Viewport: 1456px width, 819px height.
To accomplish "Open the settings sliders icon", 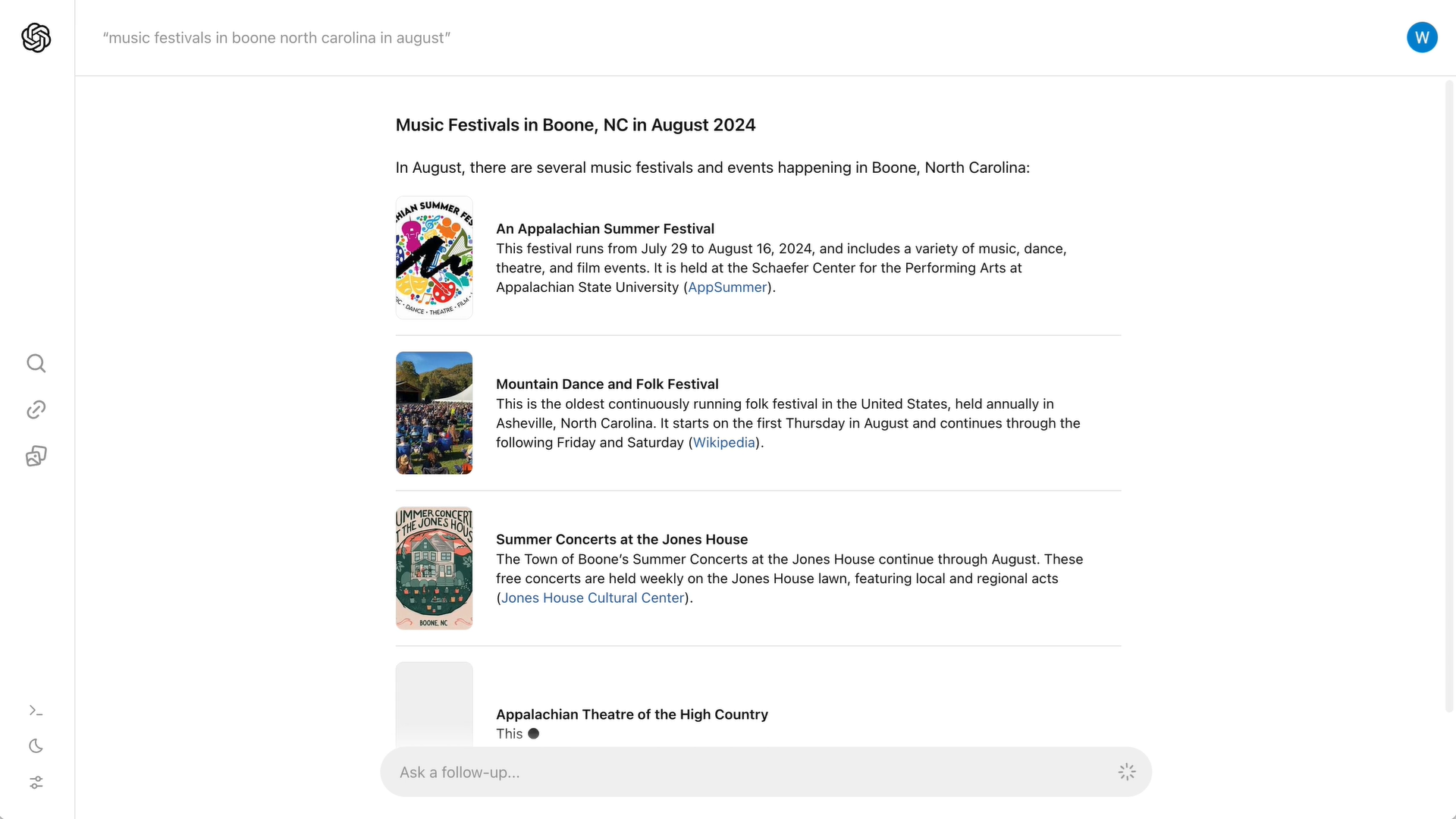I will [x=36, y=783].
